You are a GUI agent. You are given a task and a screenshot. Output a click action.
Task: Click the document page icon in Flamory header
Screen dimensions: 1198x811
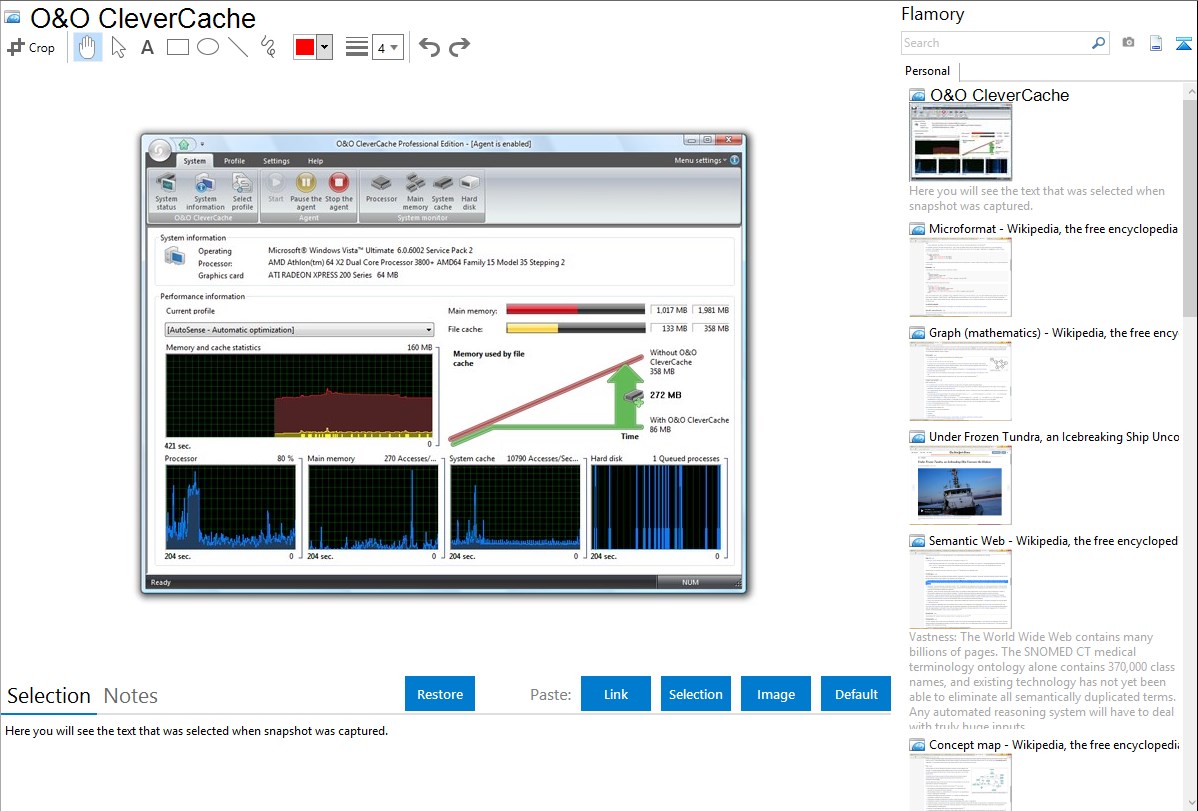click(1156, 43)
